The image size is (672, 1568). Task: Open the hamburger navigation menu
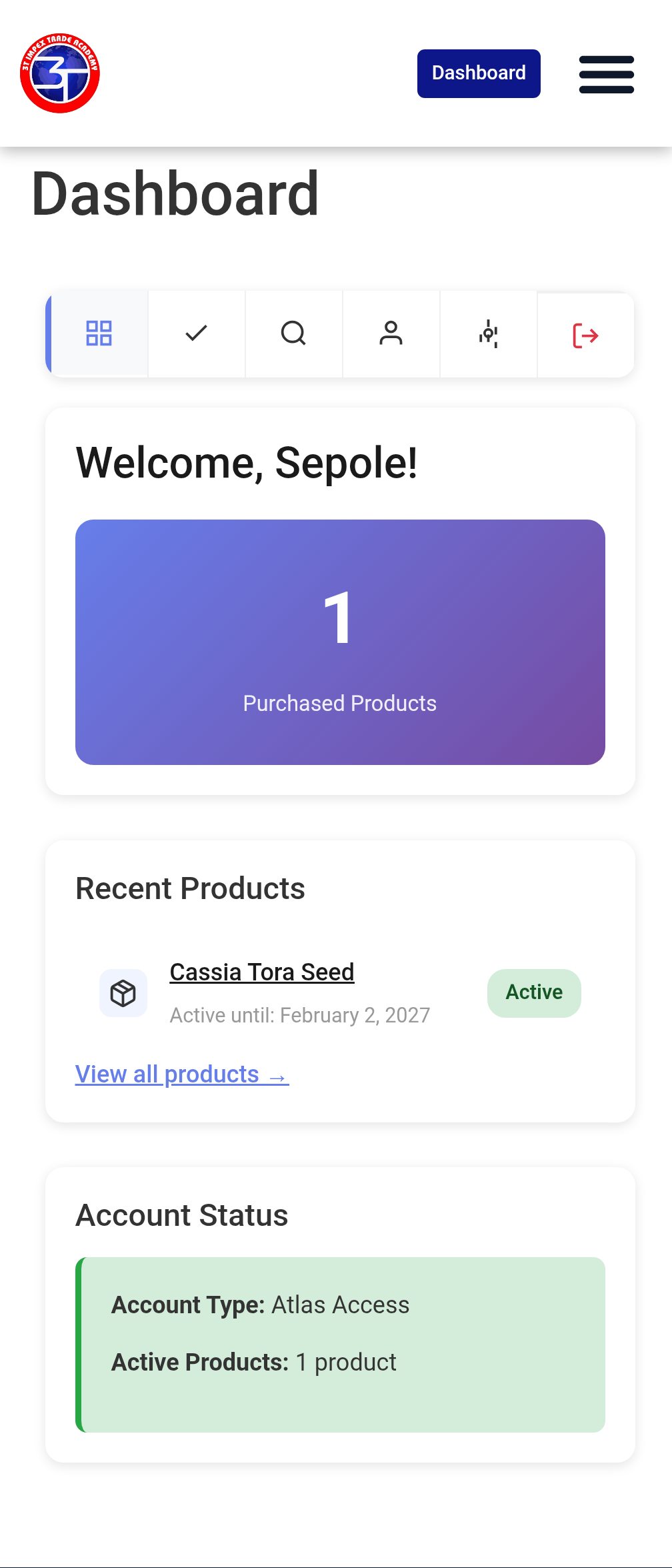606,74
